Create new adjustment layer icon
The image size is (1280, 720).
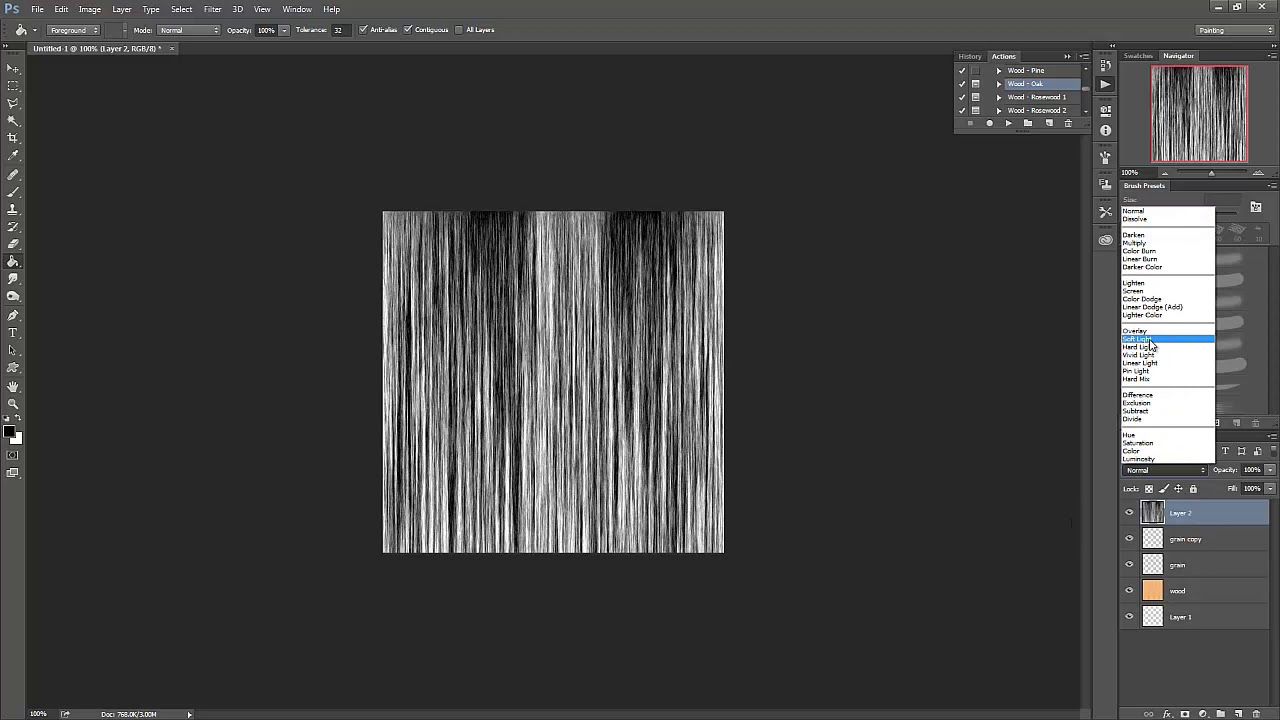pos(1203,714)
